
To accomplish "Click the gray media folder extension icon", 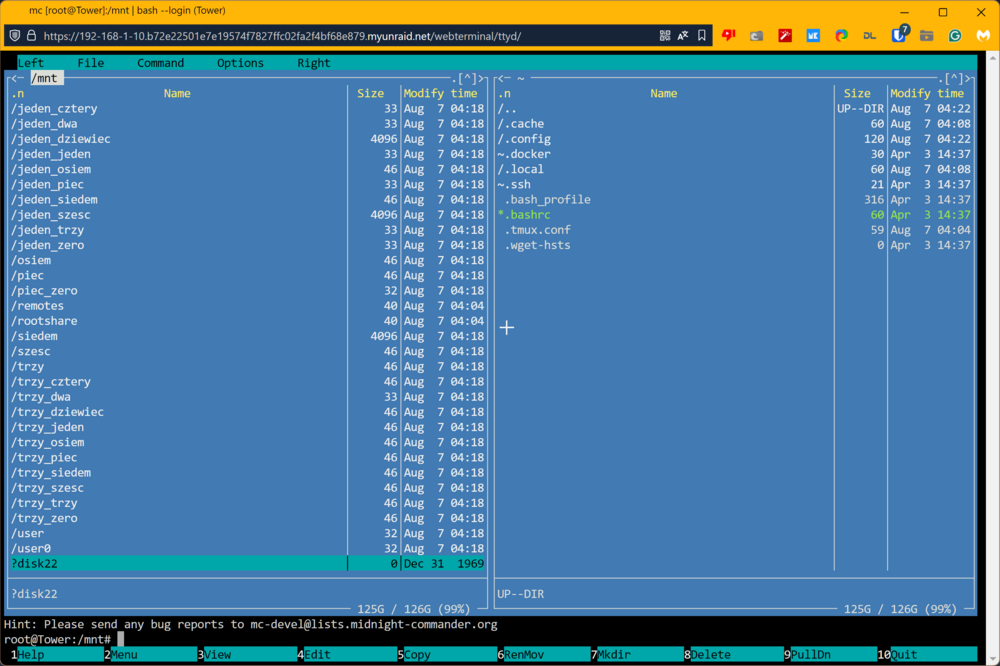I will (x=927, y=36).
